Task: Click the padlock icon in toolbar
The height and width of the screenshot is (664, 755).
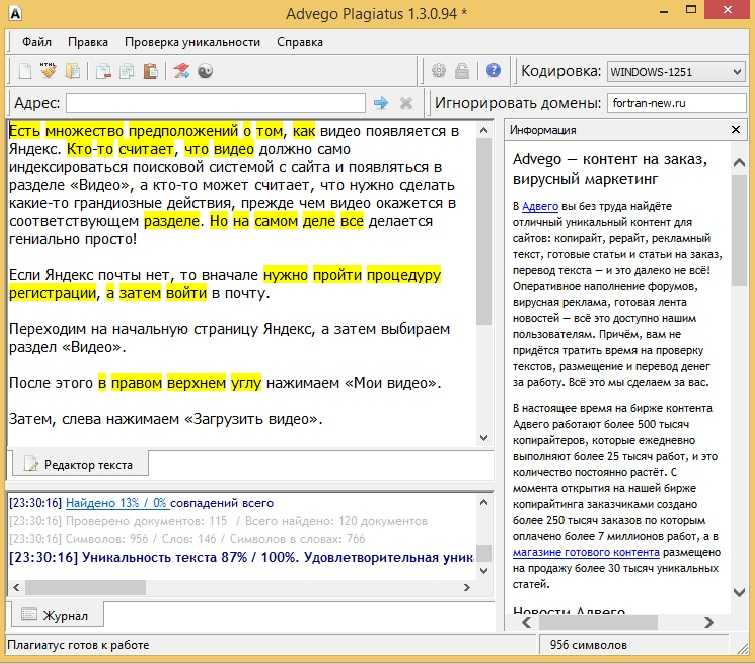Action: [x=462, y=71]
